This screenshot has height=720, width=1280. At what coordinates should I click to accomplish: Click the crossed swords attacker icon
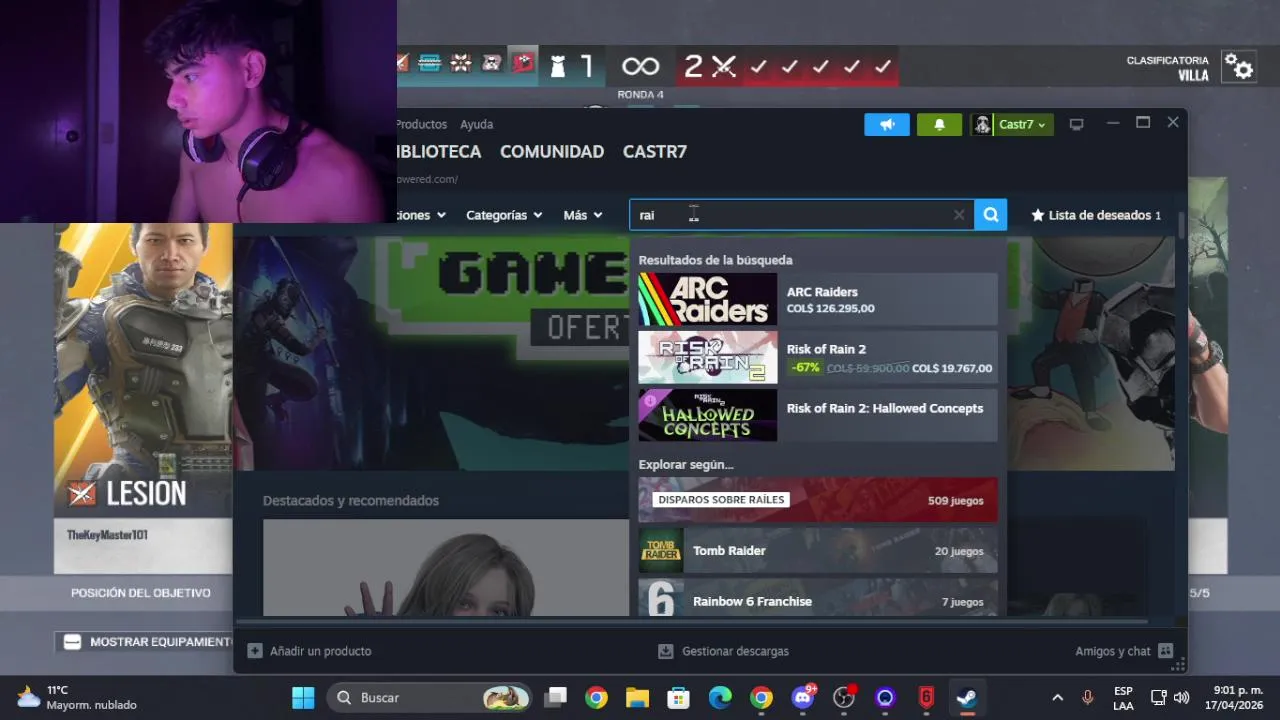(724, 67)
